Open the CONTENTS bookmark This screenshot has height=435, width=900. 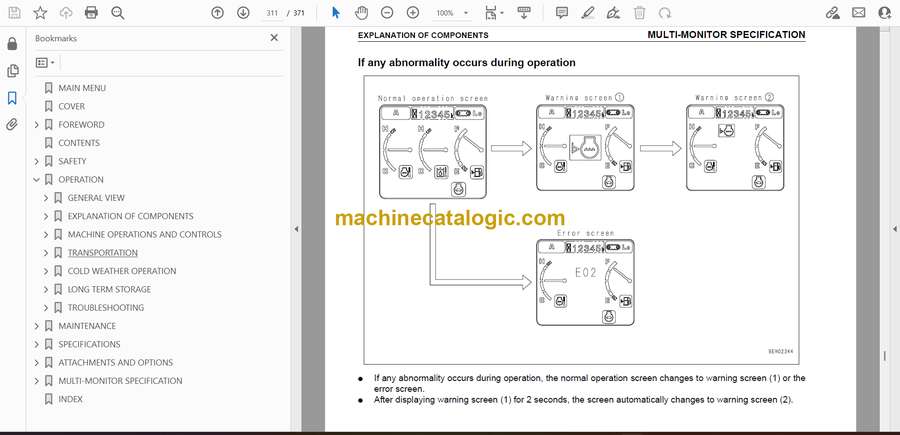79,143
